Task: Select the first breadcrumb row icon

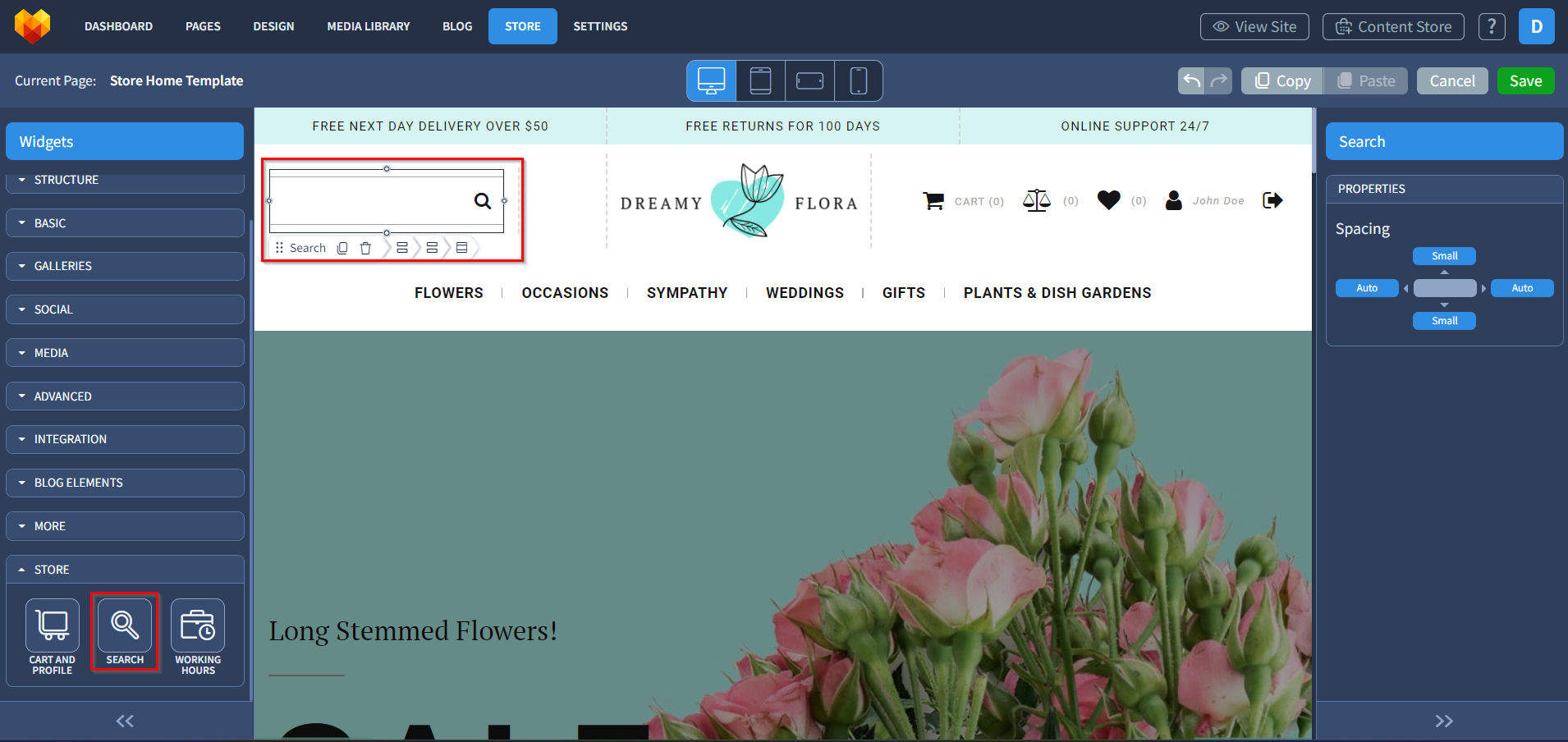Action: click(402, 248)
